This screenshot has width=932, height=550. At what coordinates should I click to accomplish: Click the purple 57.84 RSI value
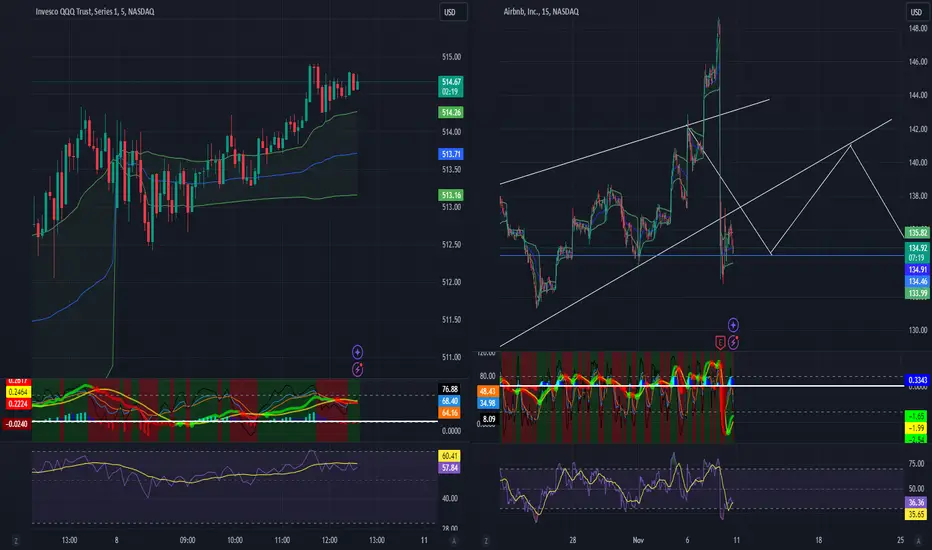click(449, 468)
